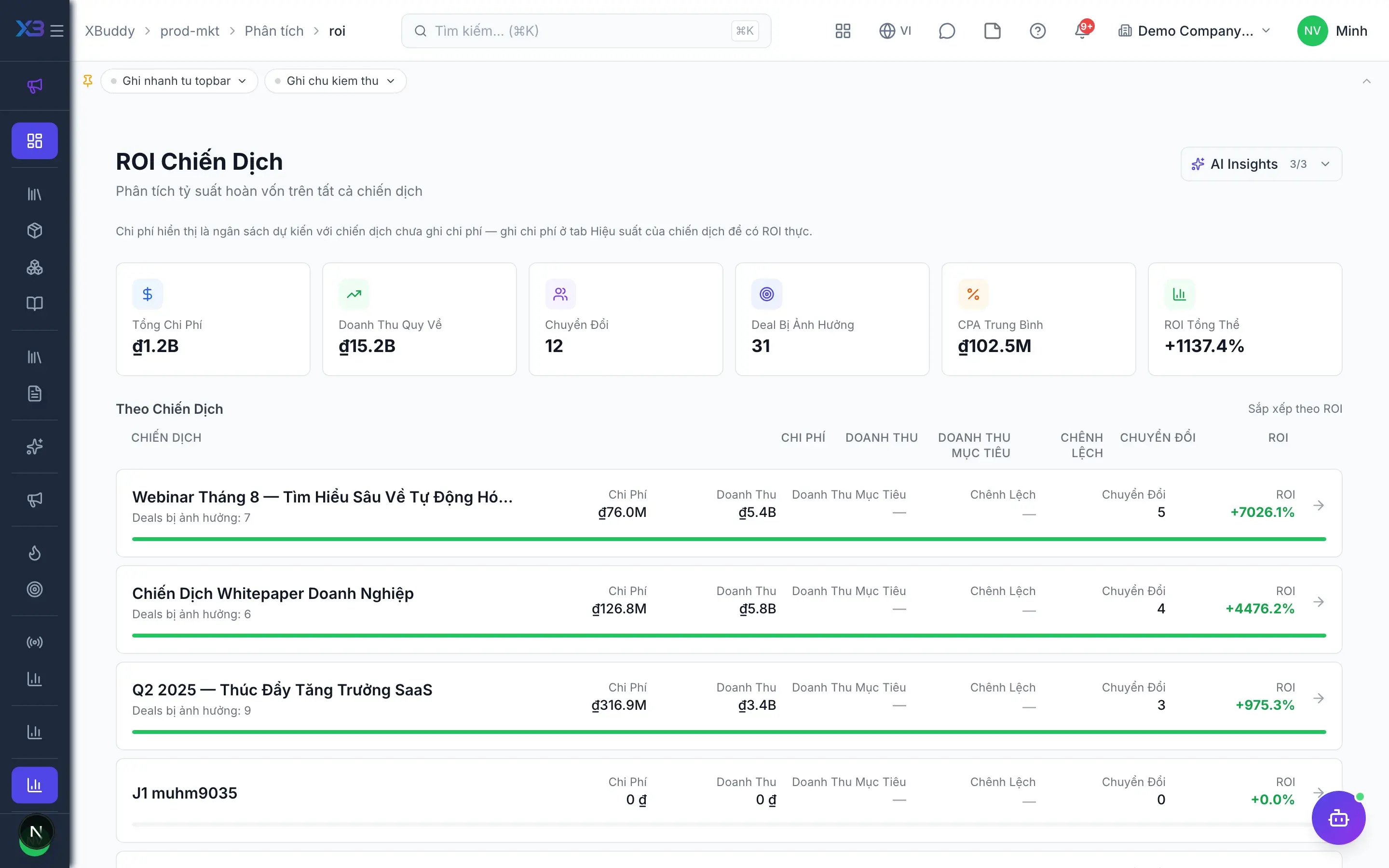
Task: Click the XB logo in sidebar
Action: coord(30,29)
